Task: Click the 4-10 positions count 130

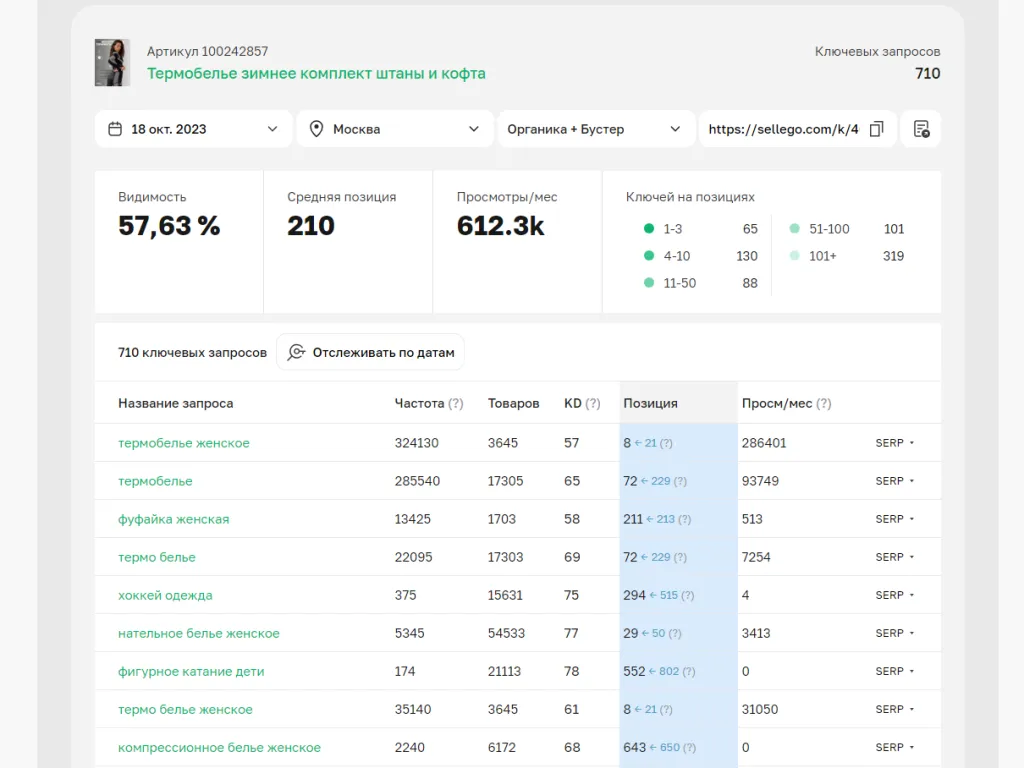Action: (746, 256)
